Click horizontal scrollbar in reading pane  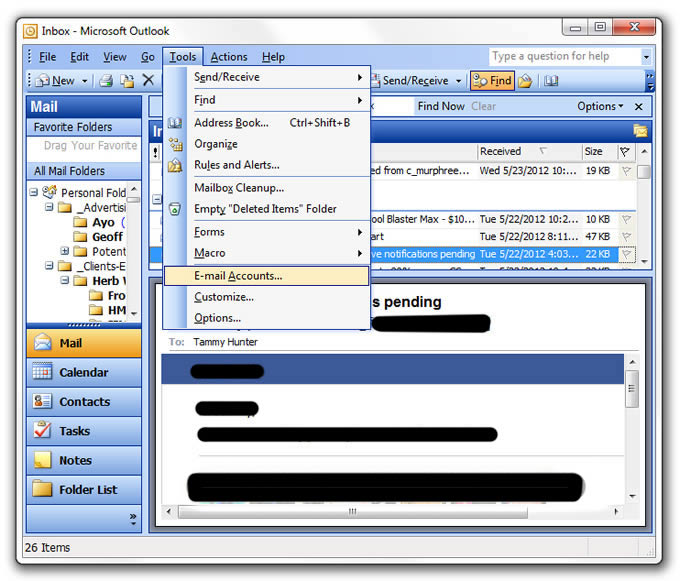[353, 512]
